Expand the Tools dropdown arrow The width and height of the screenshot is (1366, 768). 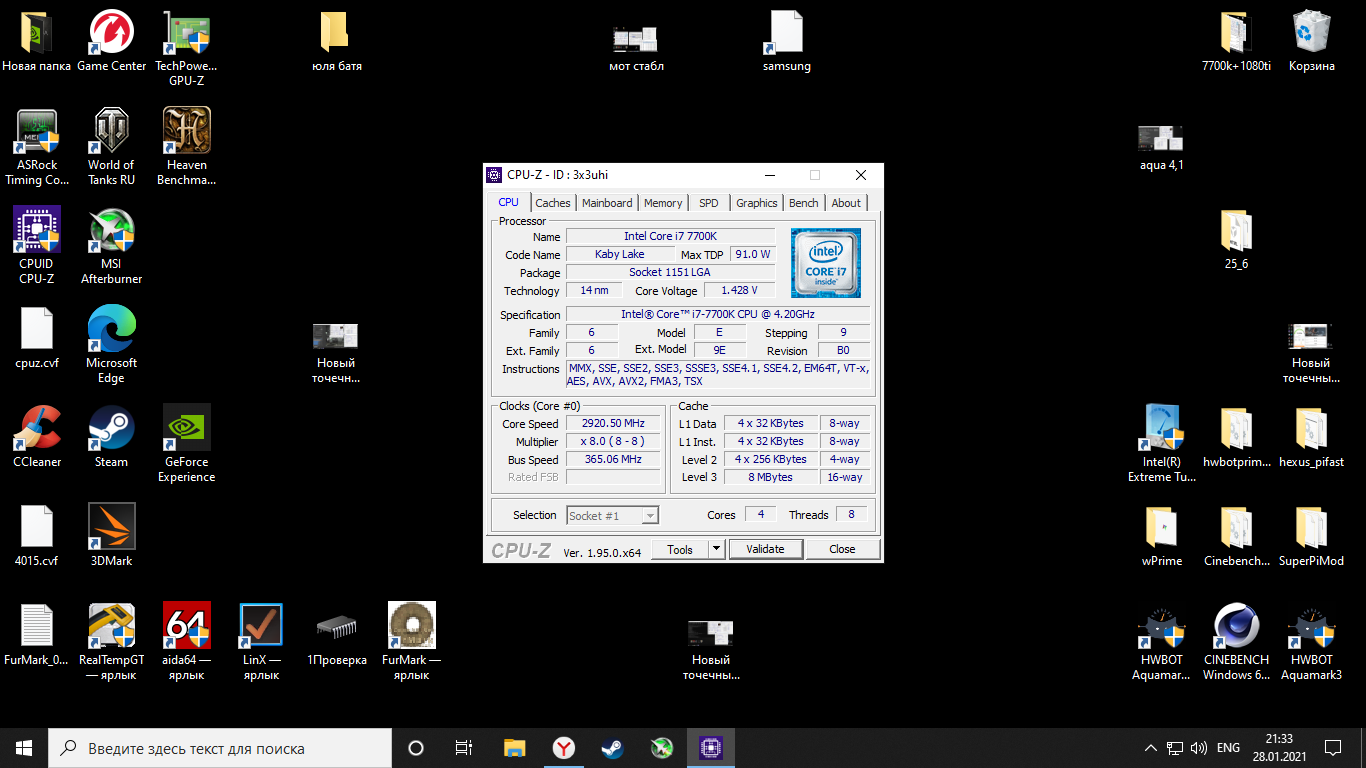(x=716, y=549)
